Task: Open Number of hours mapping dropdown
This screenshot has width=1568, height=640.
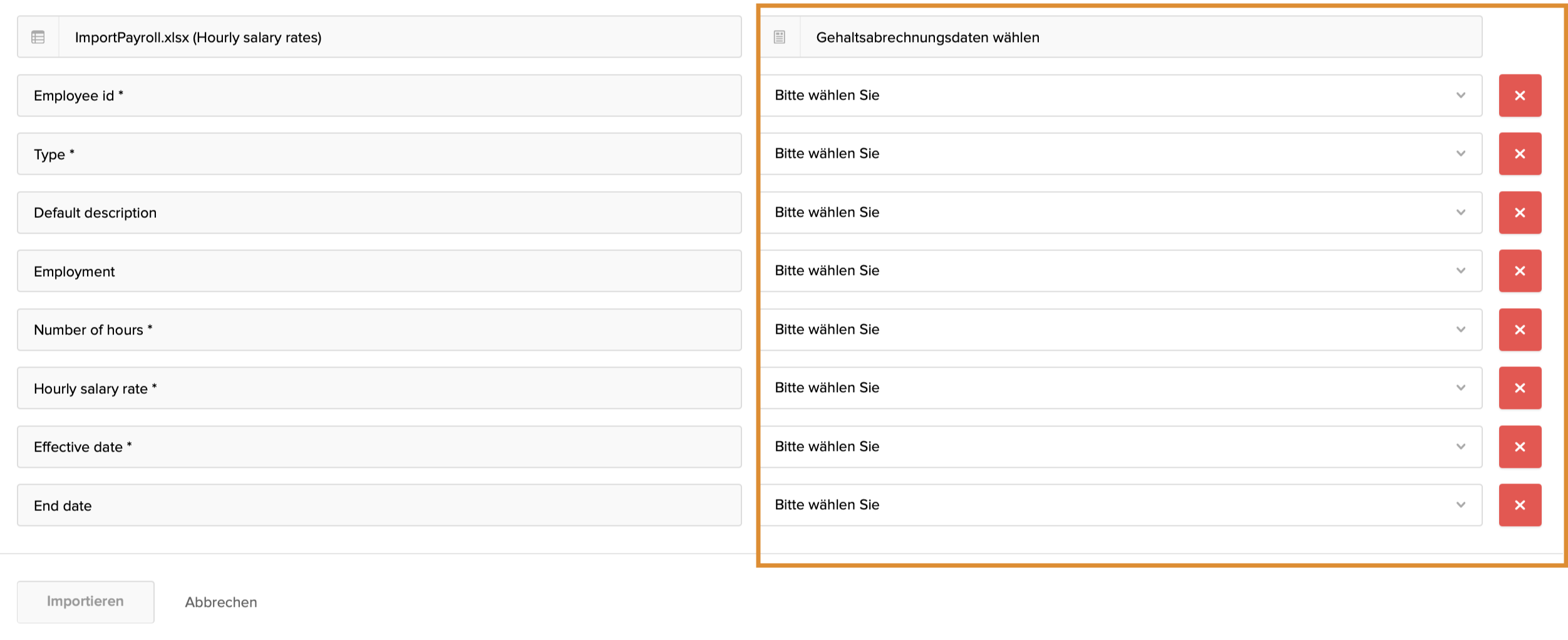Action: pos(1121,330)
